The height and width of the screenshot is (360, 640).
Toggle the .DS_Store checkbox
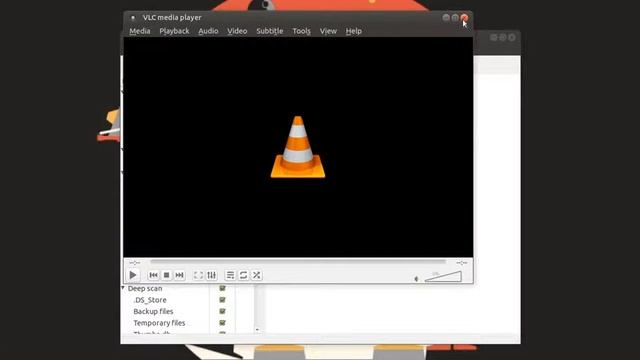[x=222, y=300]
